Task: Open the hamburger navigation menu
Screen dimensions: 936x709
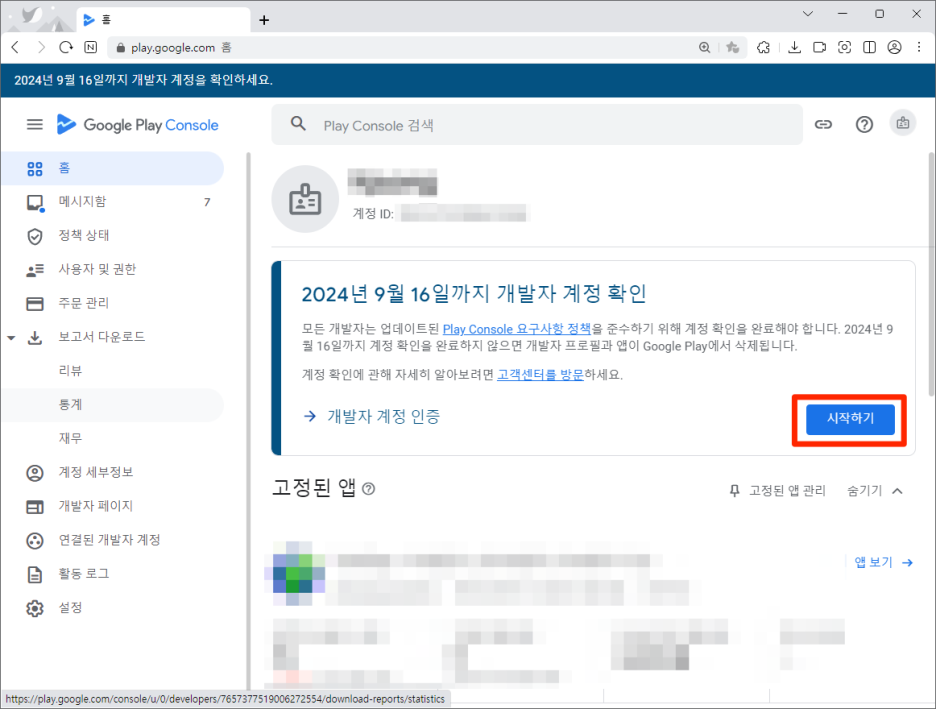Action: pos(35,124)
